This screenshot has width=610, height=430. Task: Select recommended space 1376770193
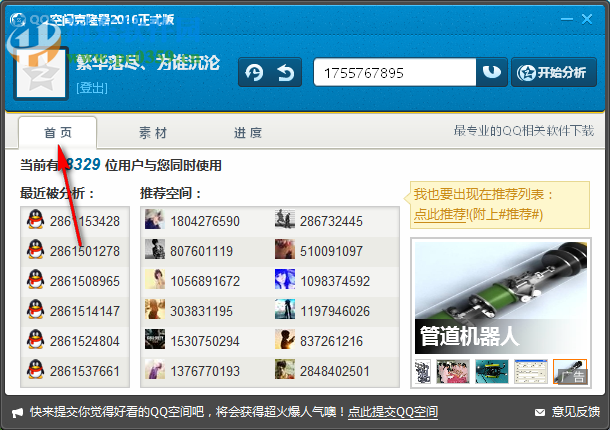[205, 371]
